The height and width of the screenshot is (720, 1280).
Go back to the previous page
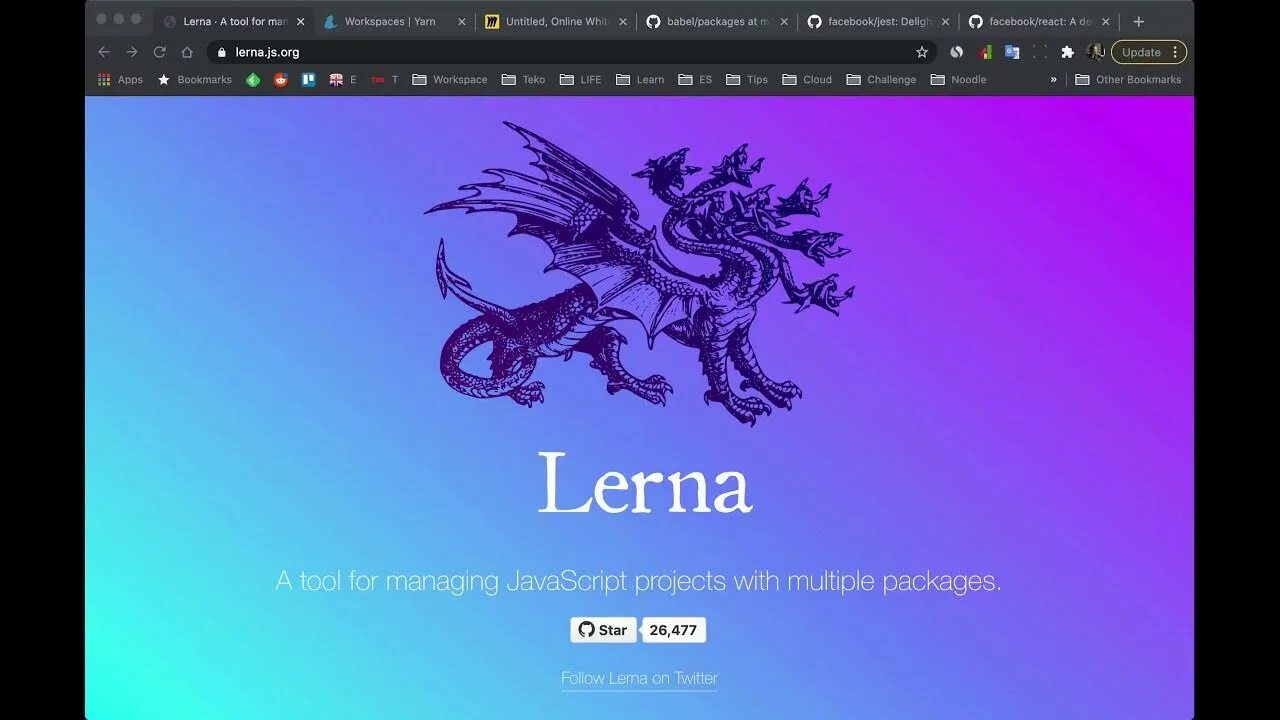click(x=104, y=52)
